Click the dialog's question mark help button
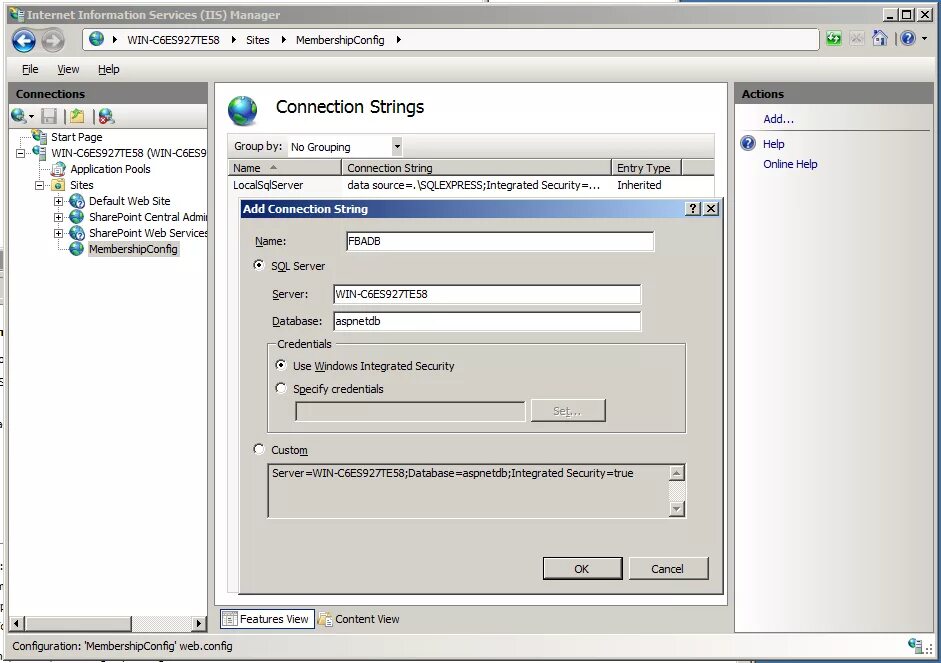This screenshot has height=663, width=941. click(x=693, y=208)
